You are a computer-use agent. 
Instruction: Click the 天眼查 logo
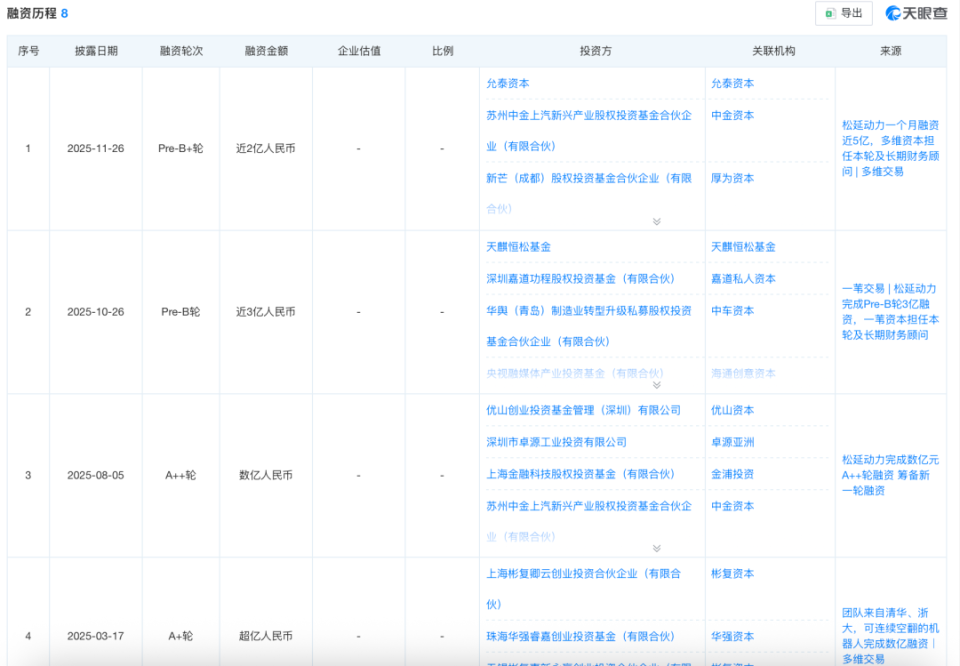pyautogui.click(x=922, y=13)
